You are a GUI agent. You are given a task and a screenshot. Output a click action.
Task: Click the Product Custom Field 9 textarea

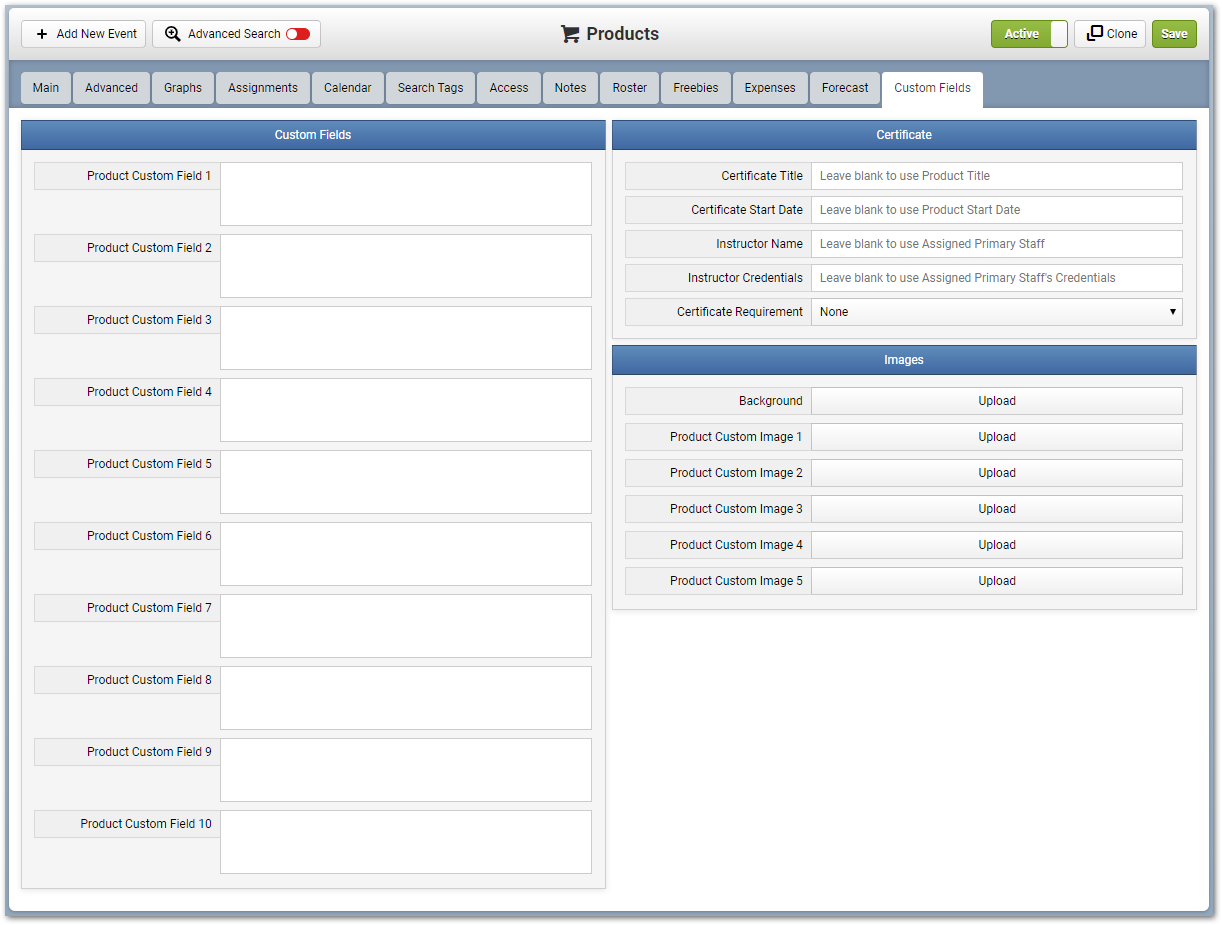pos(406,770)
